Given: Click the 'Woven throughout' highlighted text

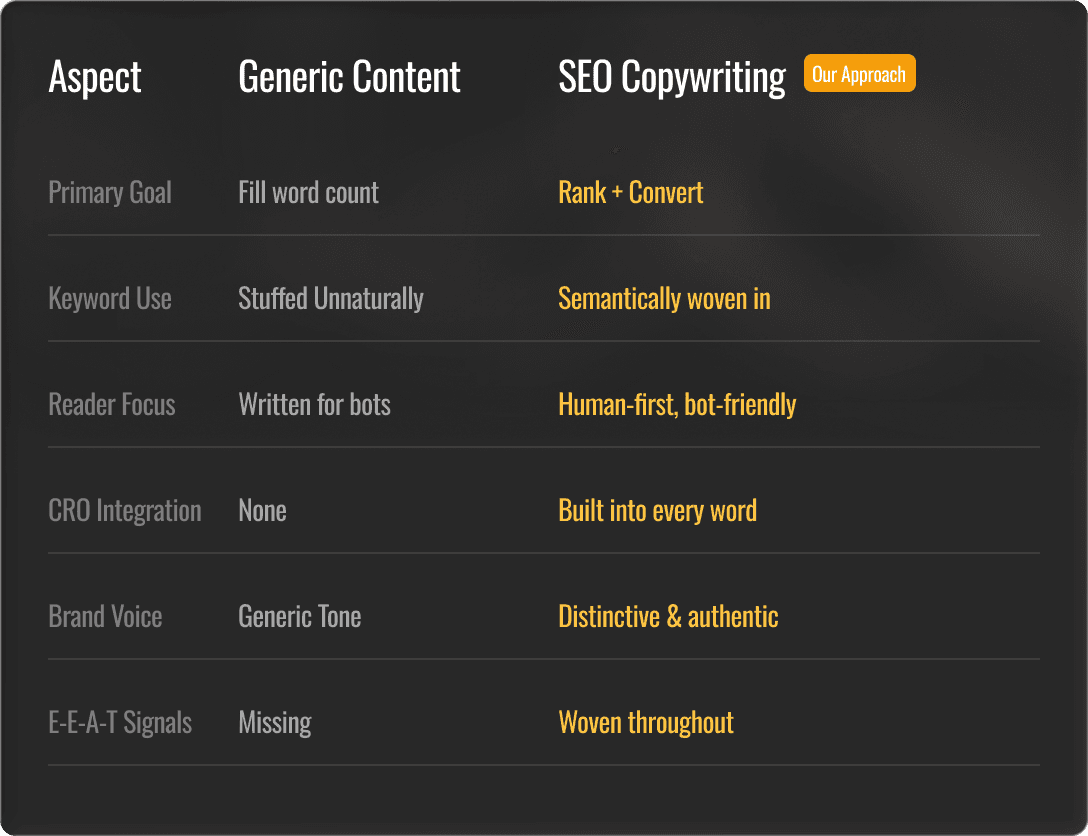Looking at the screenshot, I should tap(646, 723).
